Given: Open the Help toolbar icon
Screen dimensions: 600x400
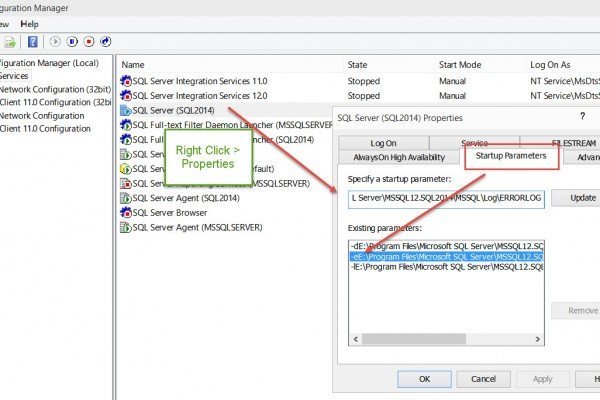Looking at the screenshot, I should pos(33,42).
